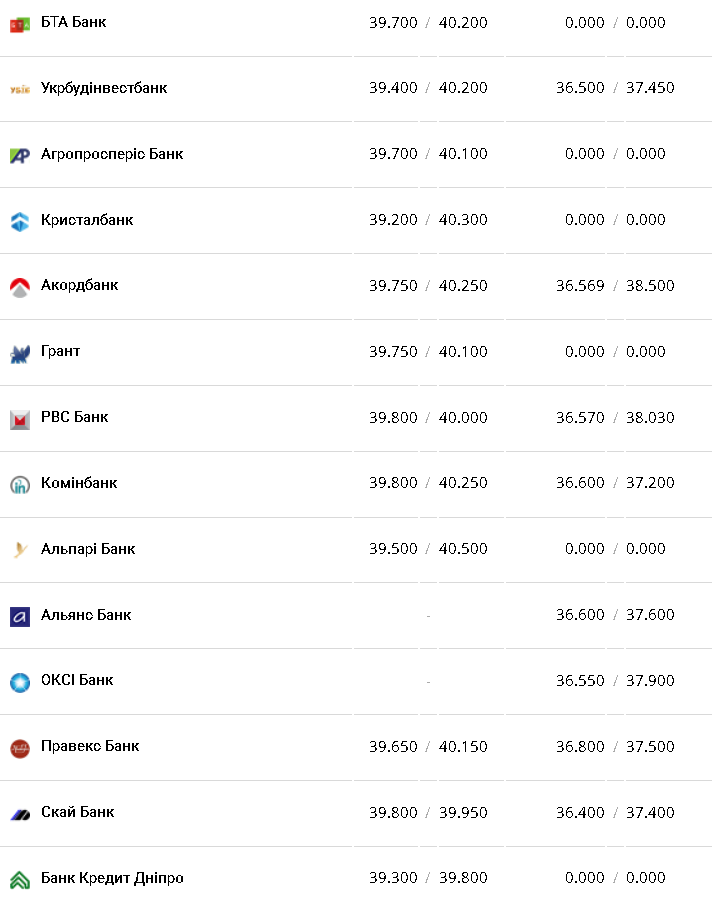Click the Грант bank logo icon
The height and width of the screenshot is (908, 712).
pyautogui.click(x=20, y=353)
